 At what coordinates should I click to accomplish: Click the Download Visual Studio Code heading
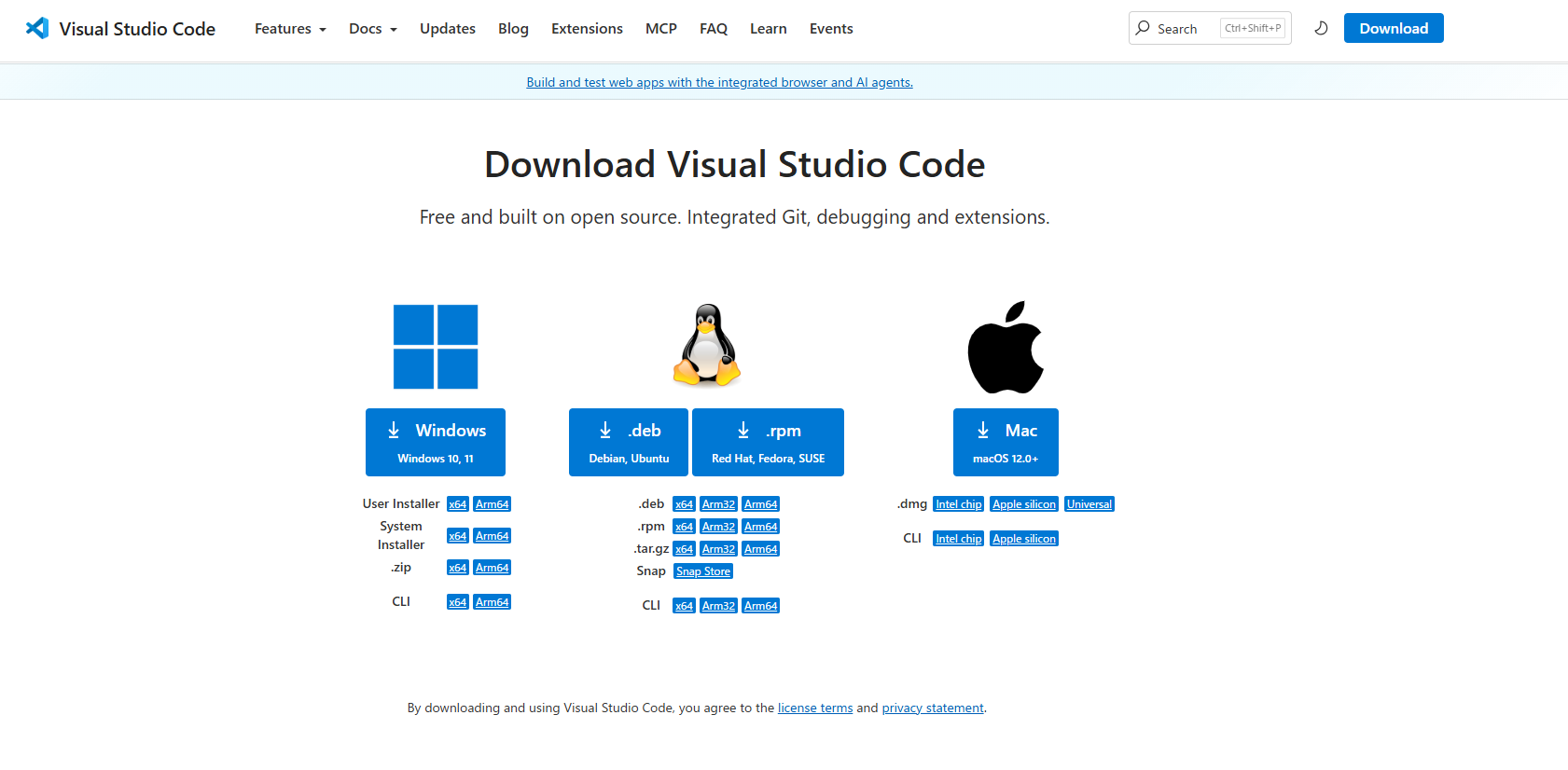[735, 165]
